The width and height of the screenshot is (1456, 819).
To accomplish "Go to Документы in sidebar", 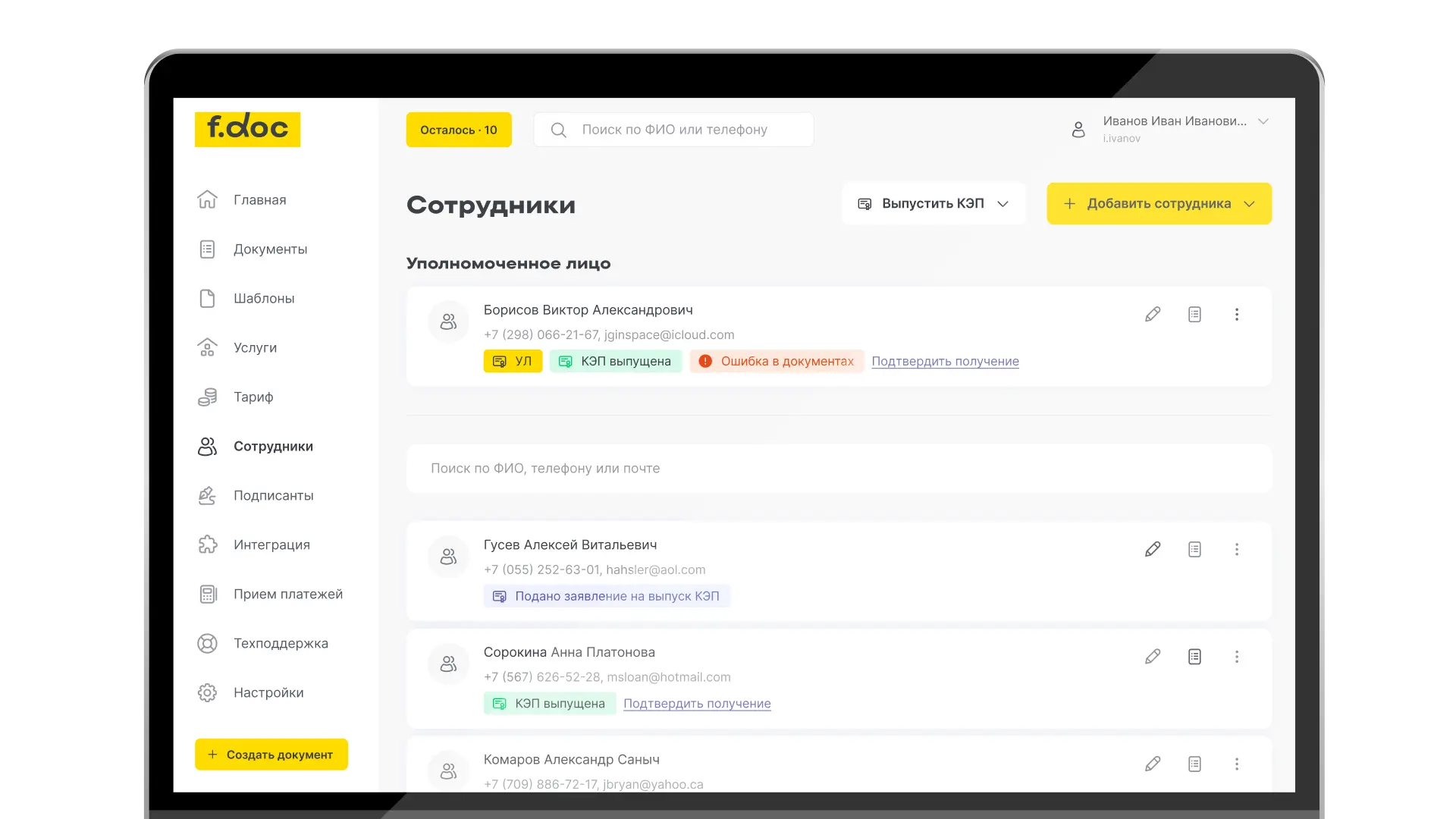I will 270,249.
